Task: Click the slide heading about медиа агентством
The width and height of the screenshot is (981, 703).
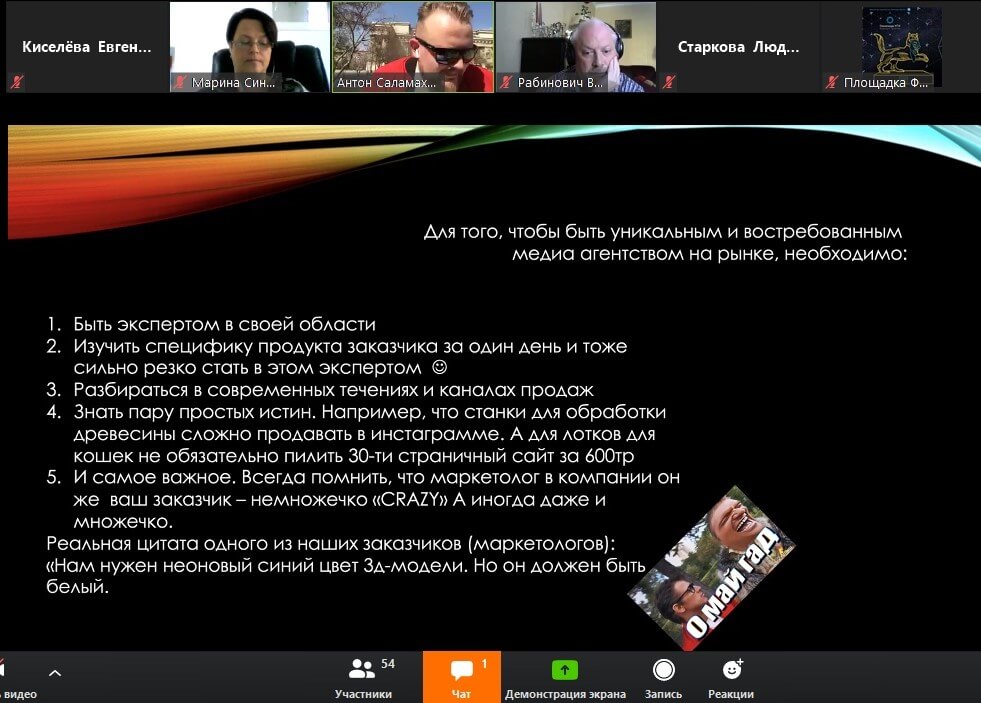Action: (665, 243)
